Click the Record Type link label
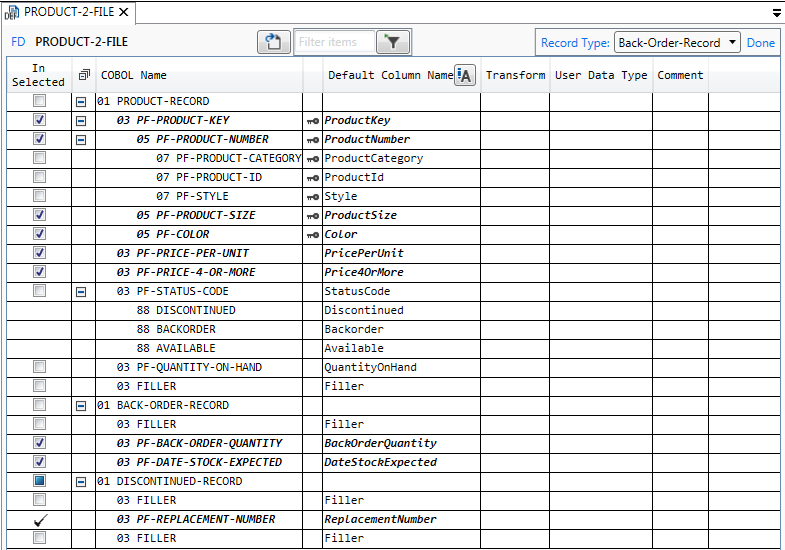The width and height of the screenshot is (785, 550). pyautogui.click(x=574, y=43)
